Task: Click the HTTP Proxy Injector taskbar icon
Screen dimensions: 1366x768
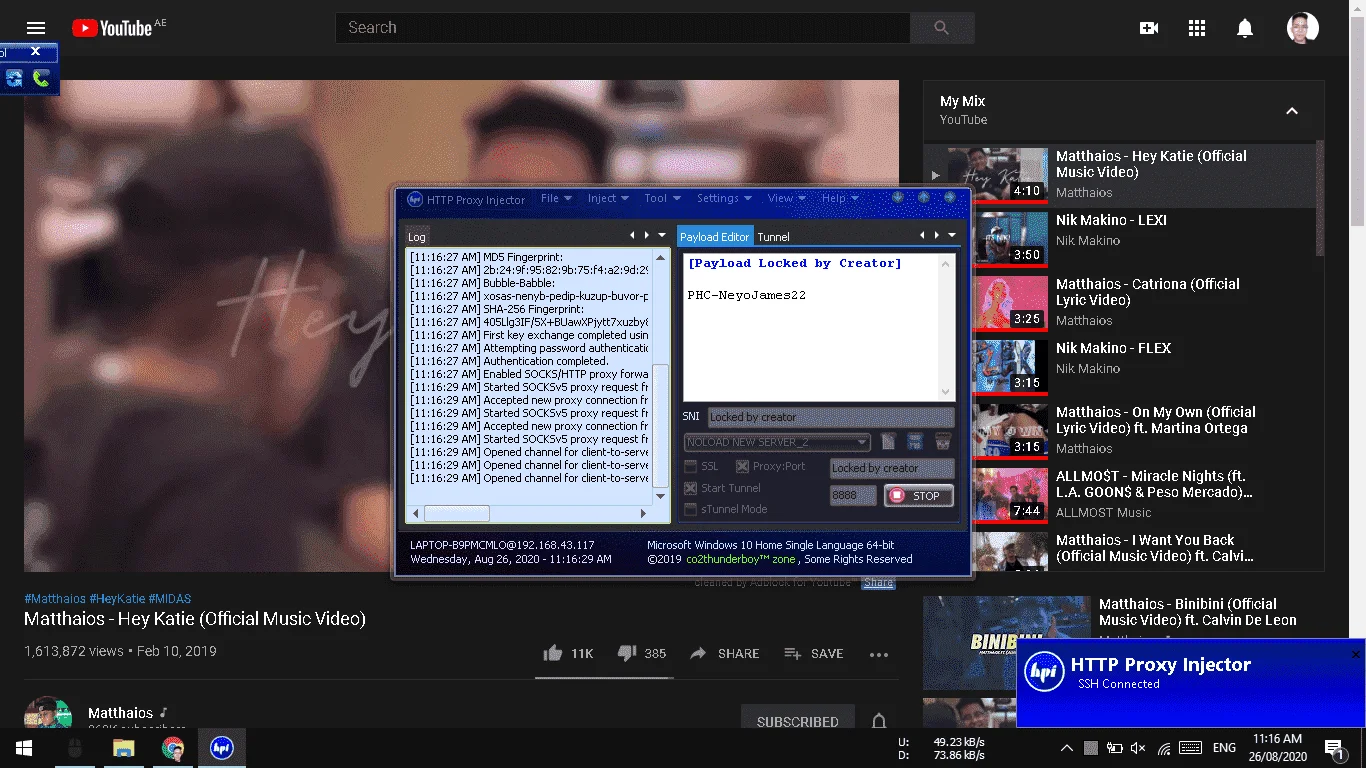Action: click(x=222, y=748)
